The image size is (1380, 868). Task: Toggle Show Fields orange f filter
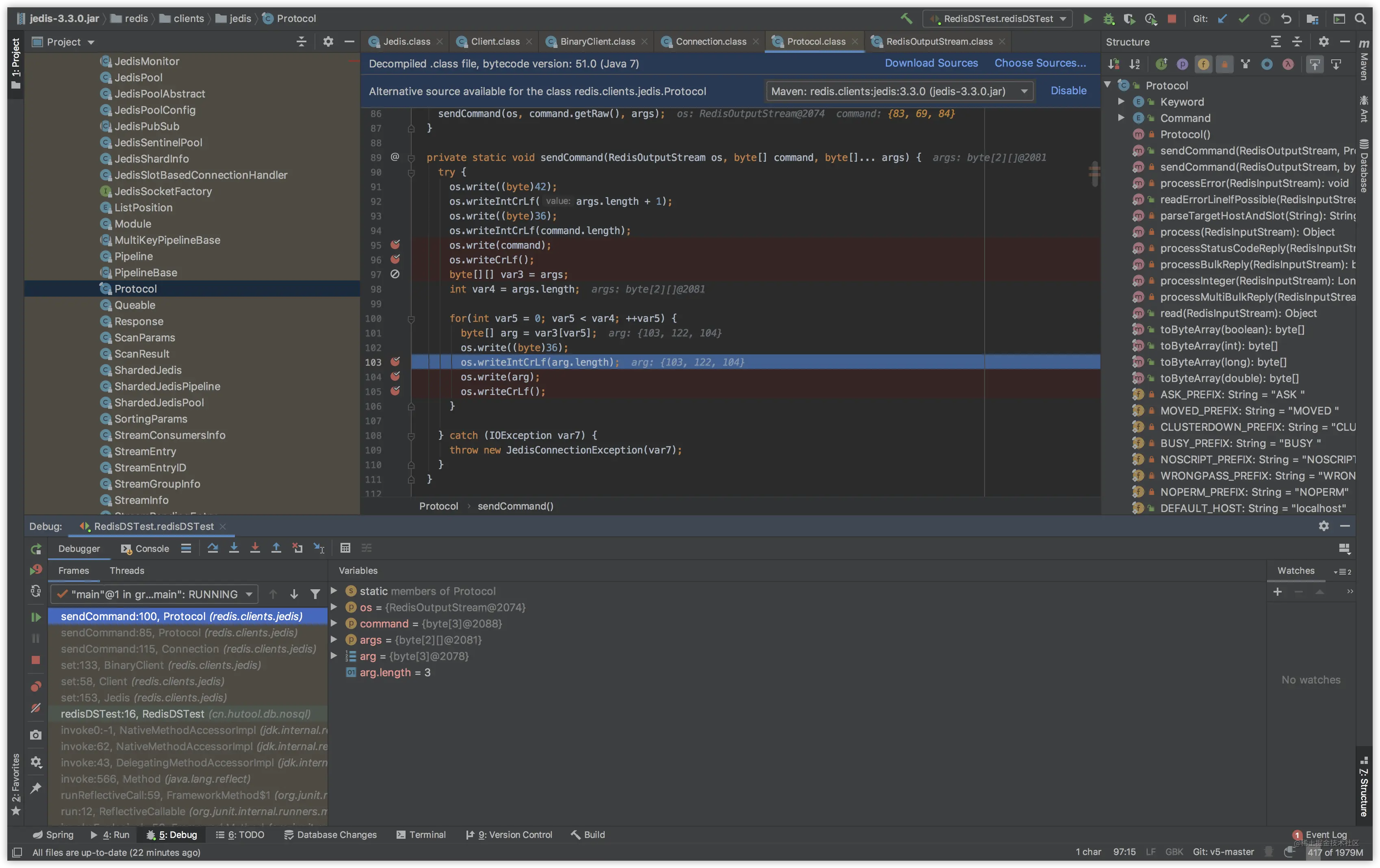(x=1204, y=64)
